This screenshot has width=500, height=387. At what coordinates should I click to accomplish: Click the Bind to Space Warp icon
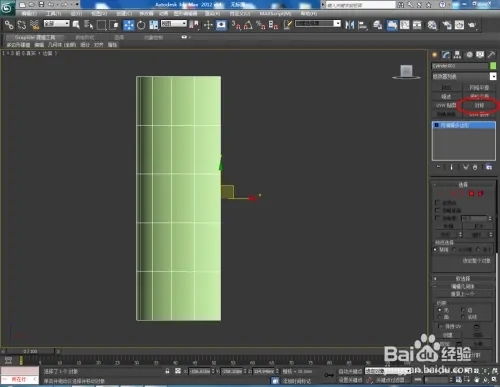(34, 25)
